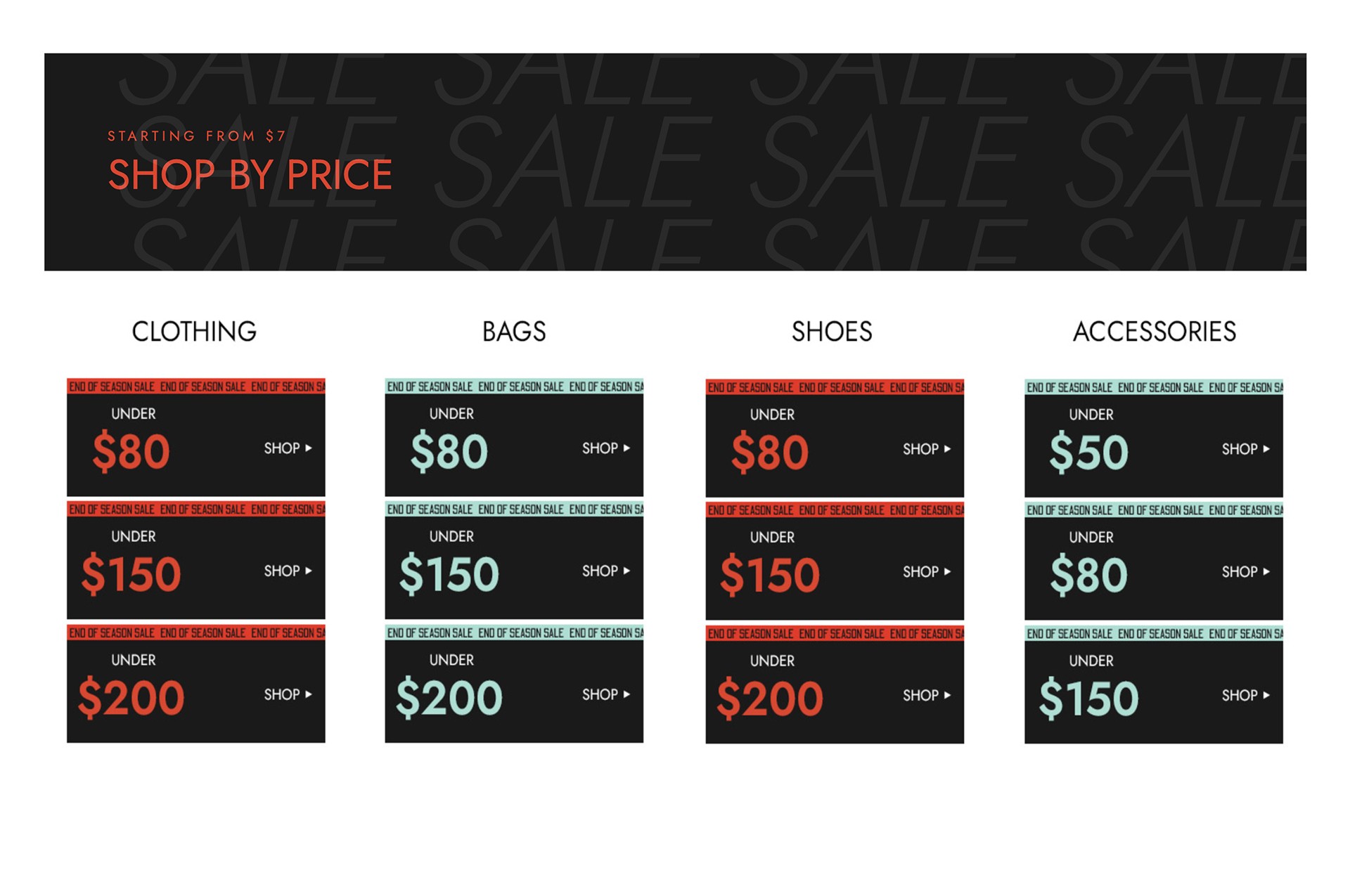The height and width of the screenshot is (896, 1350).
Task: Click the mint $50 price in Accessories
Action: coord(1088,452)
